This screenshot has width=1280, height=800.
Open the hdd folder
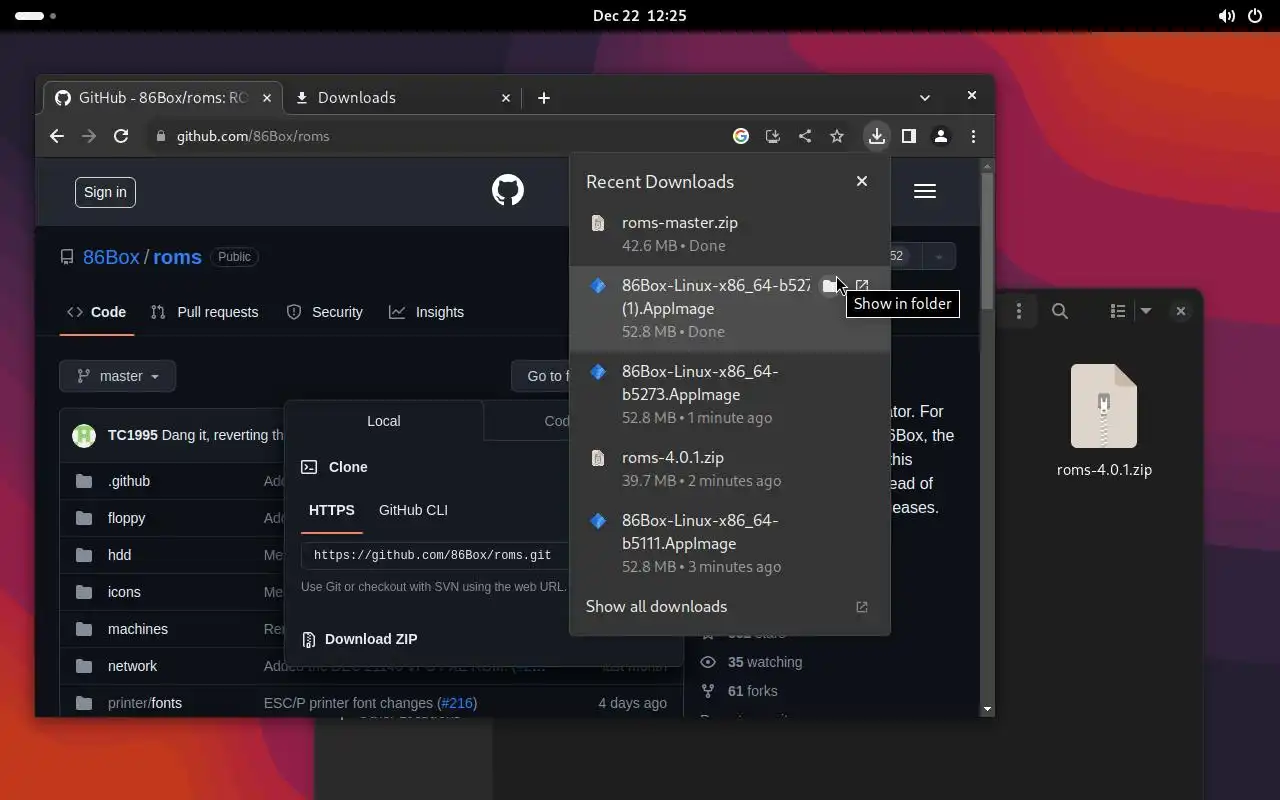[119, 555]
